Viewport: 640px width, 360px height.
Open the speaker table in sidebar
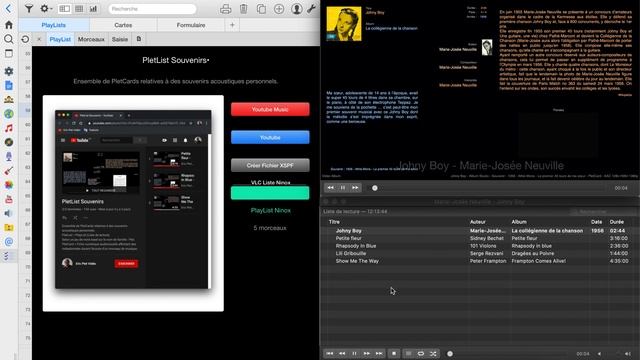point(9,213)
